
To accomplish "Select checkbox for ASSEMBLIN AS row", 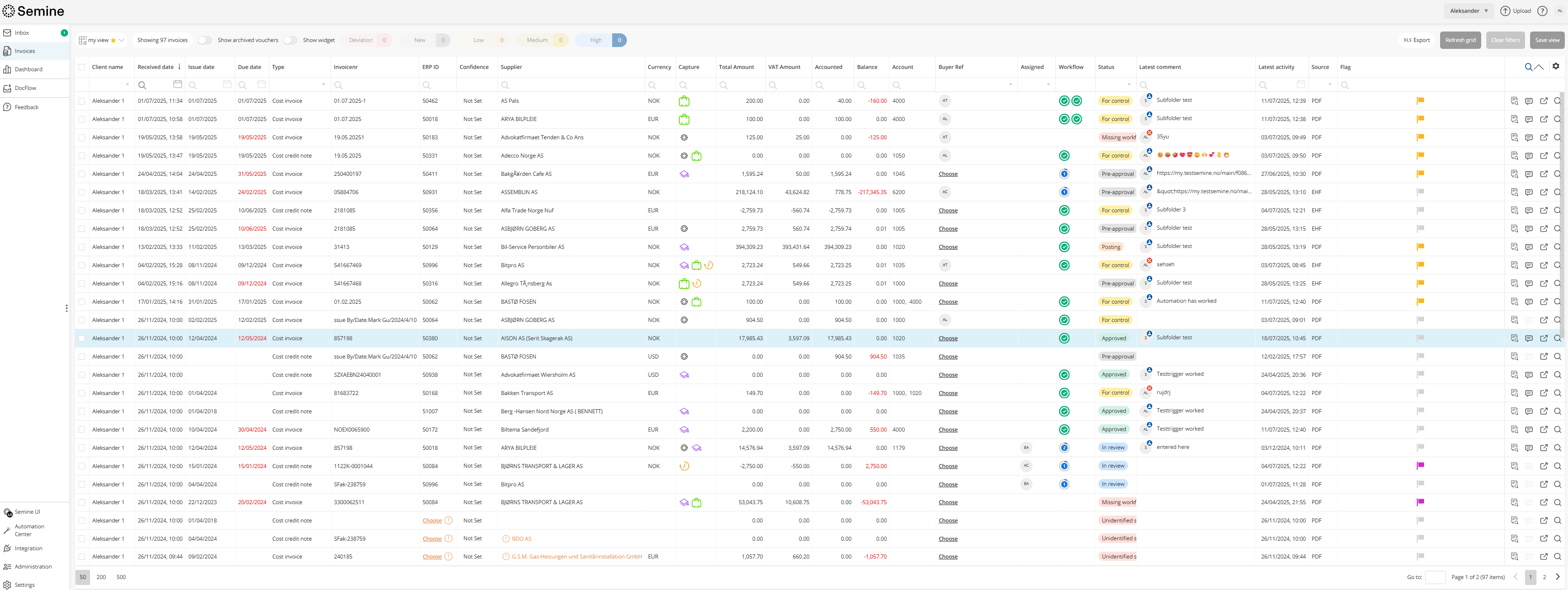I will pos(82,192).
